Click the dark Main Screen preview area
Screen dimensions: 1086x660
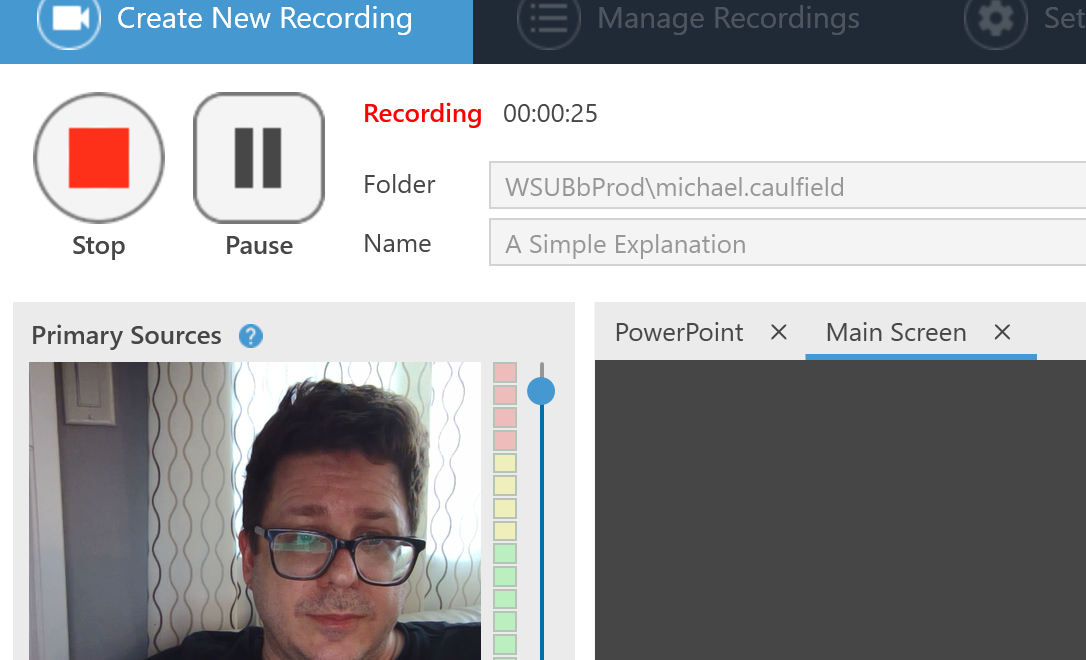840,510
